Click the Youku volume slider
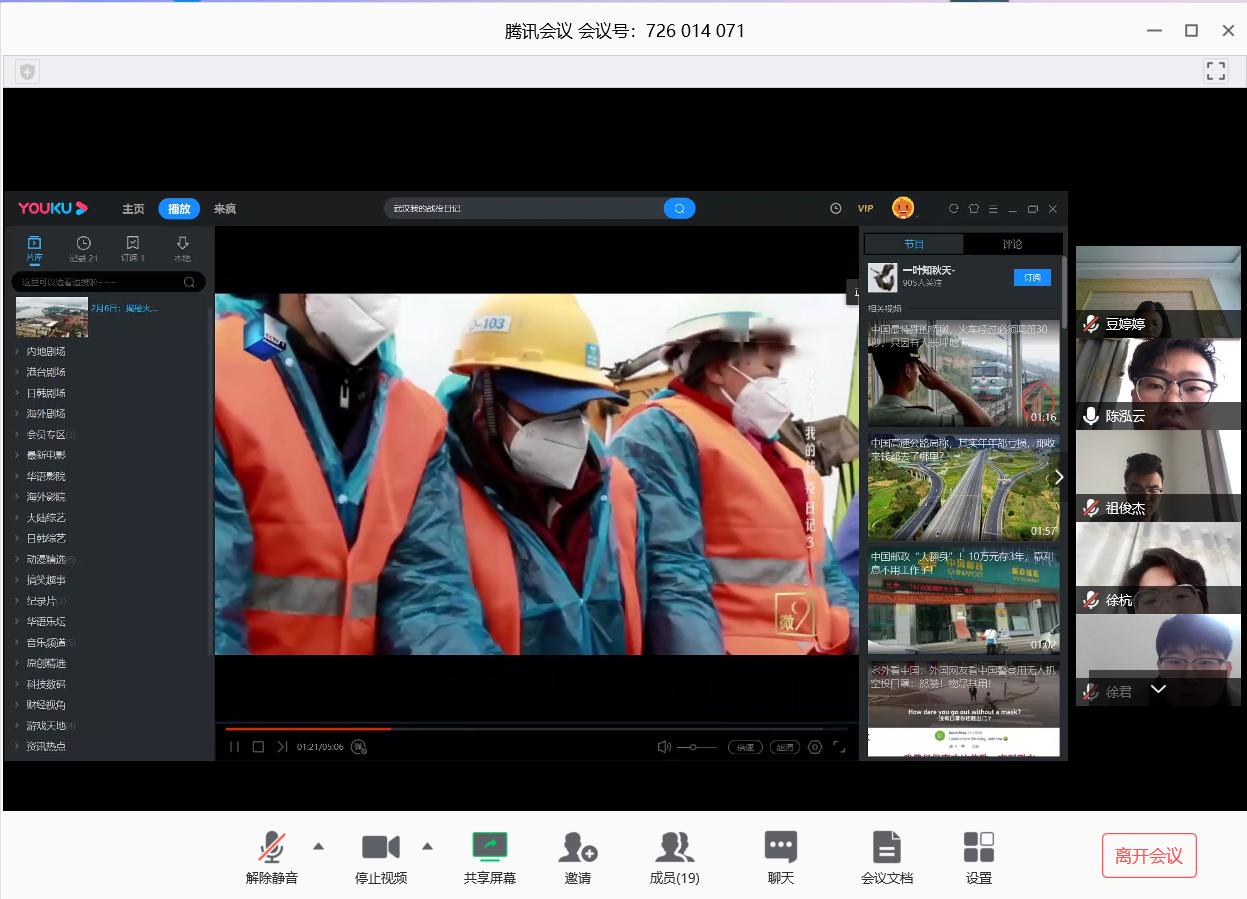The image size is (1247, 899). tap(696, 747)
